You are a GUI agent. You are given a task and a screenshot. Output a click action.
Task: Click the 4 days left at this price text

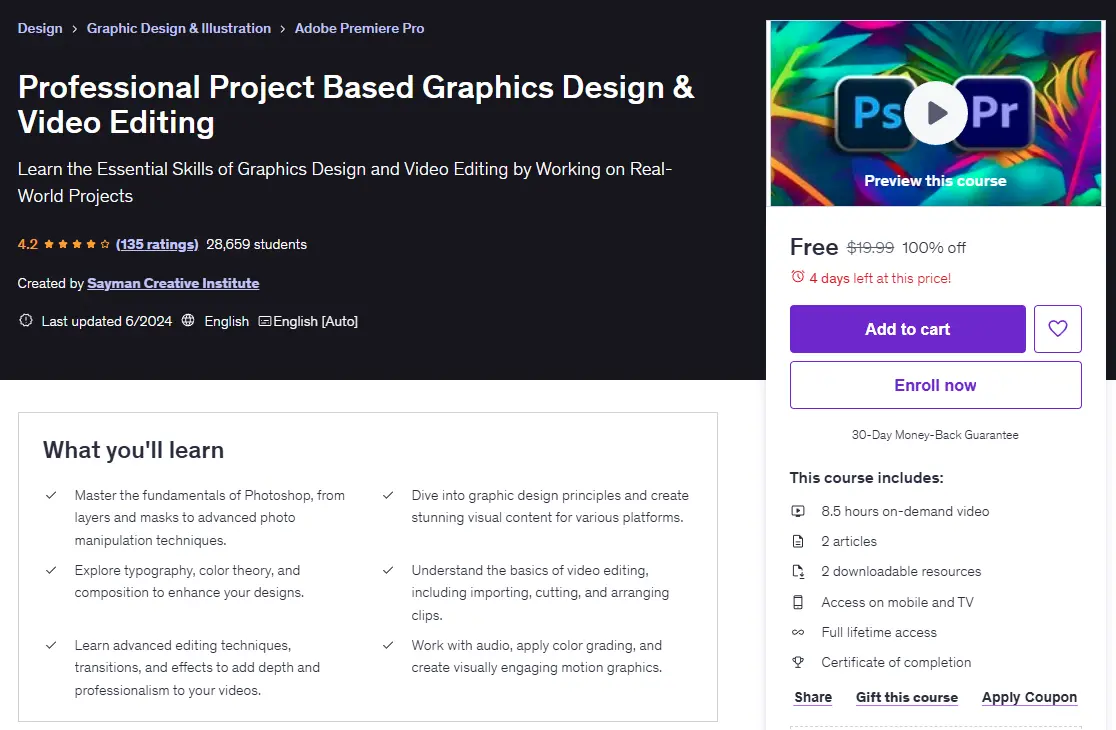[880, 278]
